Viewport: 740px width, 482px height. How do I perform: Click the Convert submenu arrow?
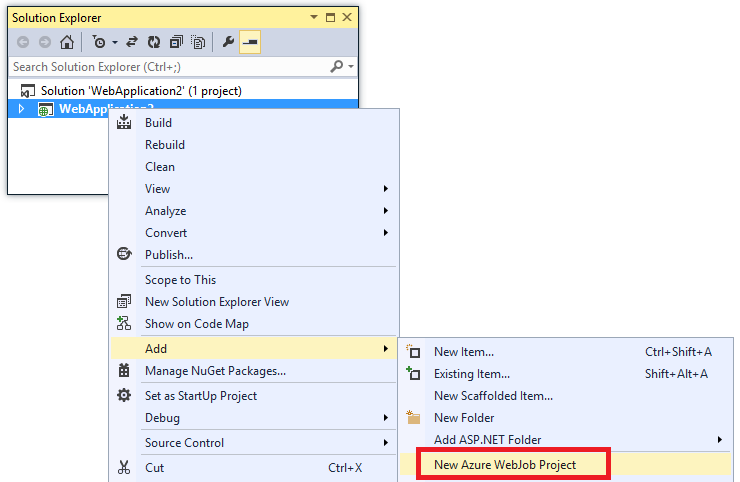click(386, 233)
